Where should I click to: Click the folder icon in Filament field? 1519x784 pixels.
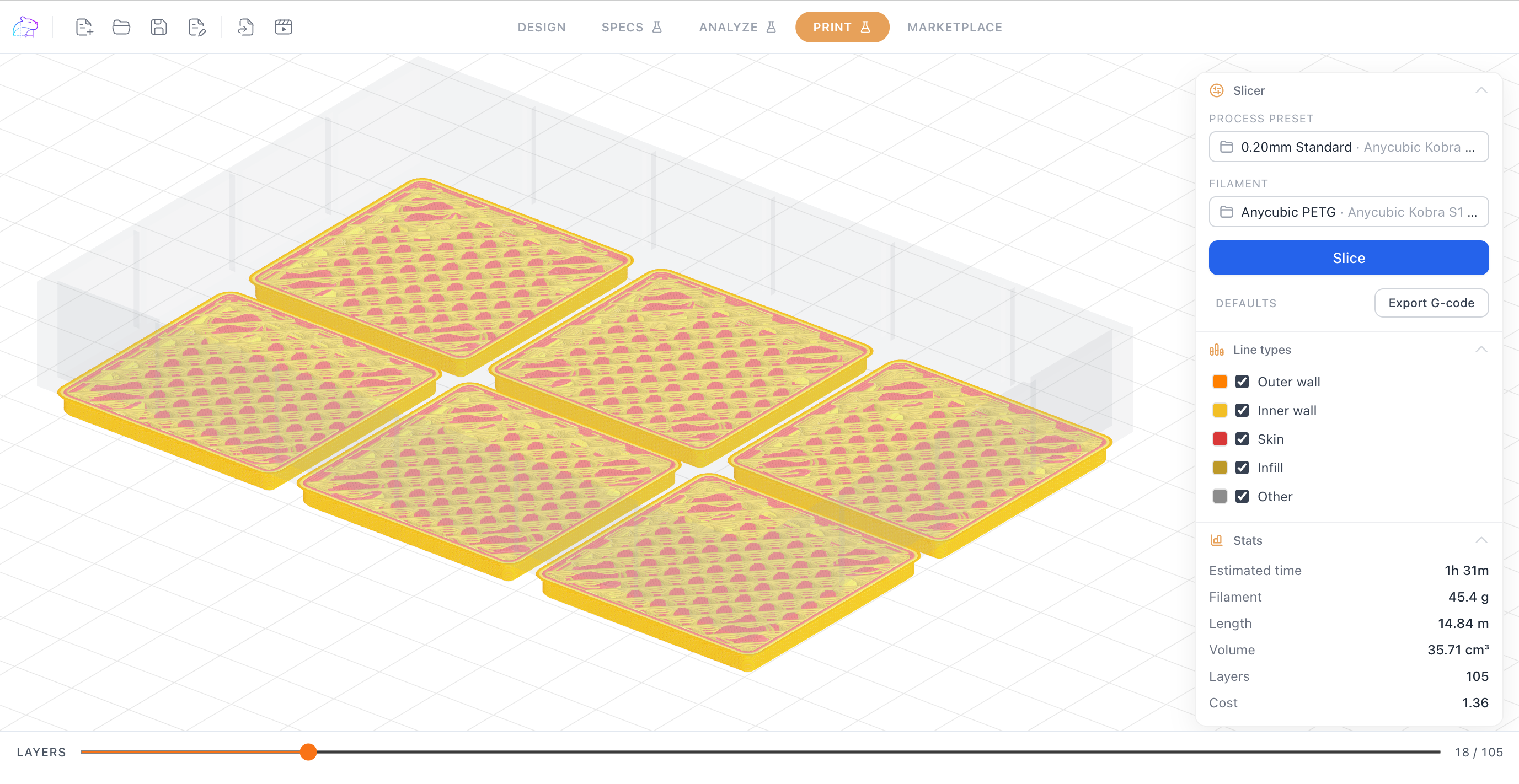click(x=1227, y=212)
